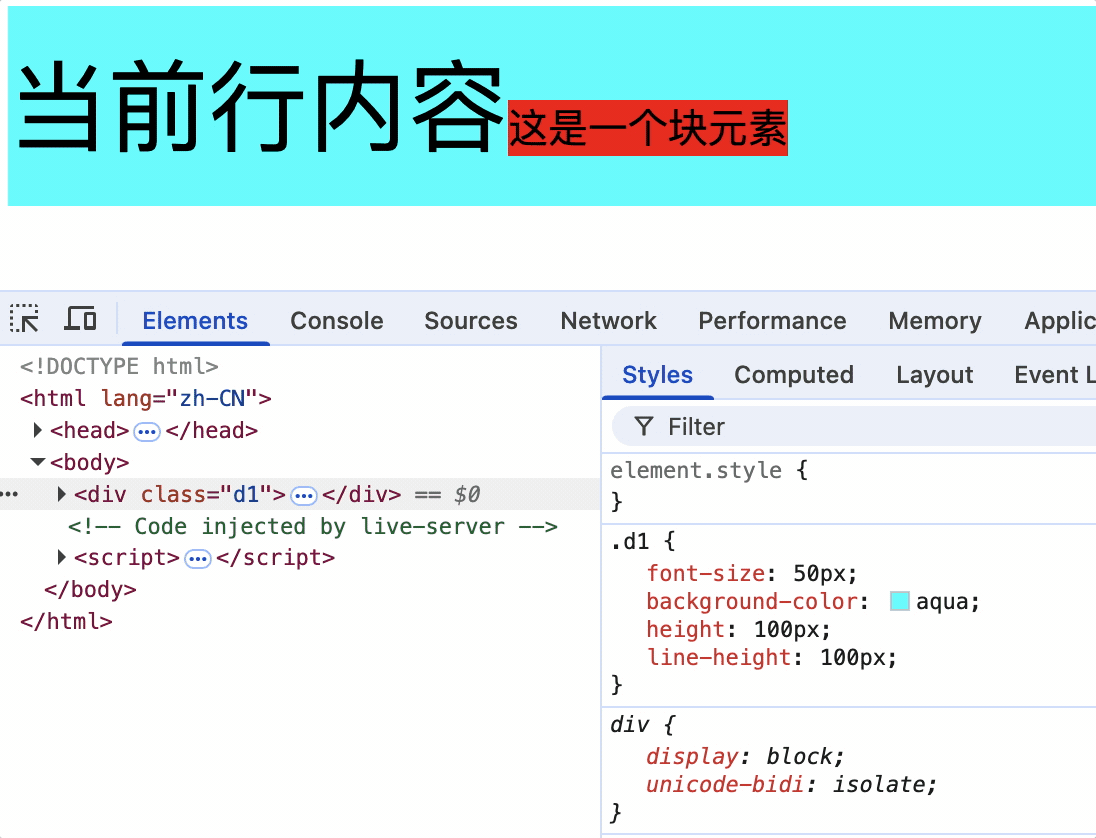Click the display: block declaration
This screenshot has height=838, width=1096.
(x=745, y=757)
